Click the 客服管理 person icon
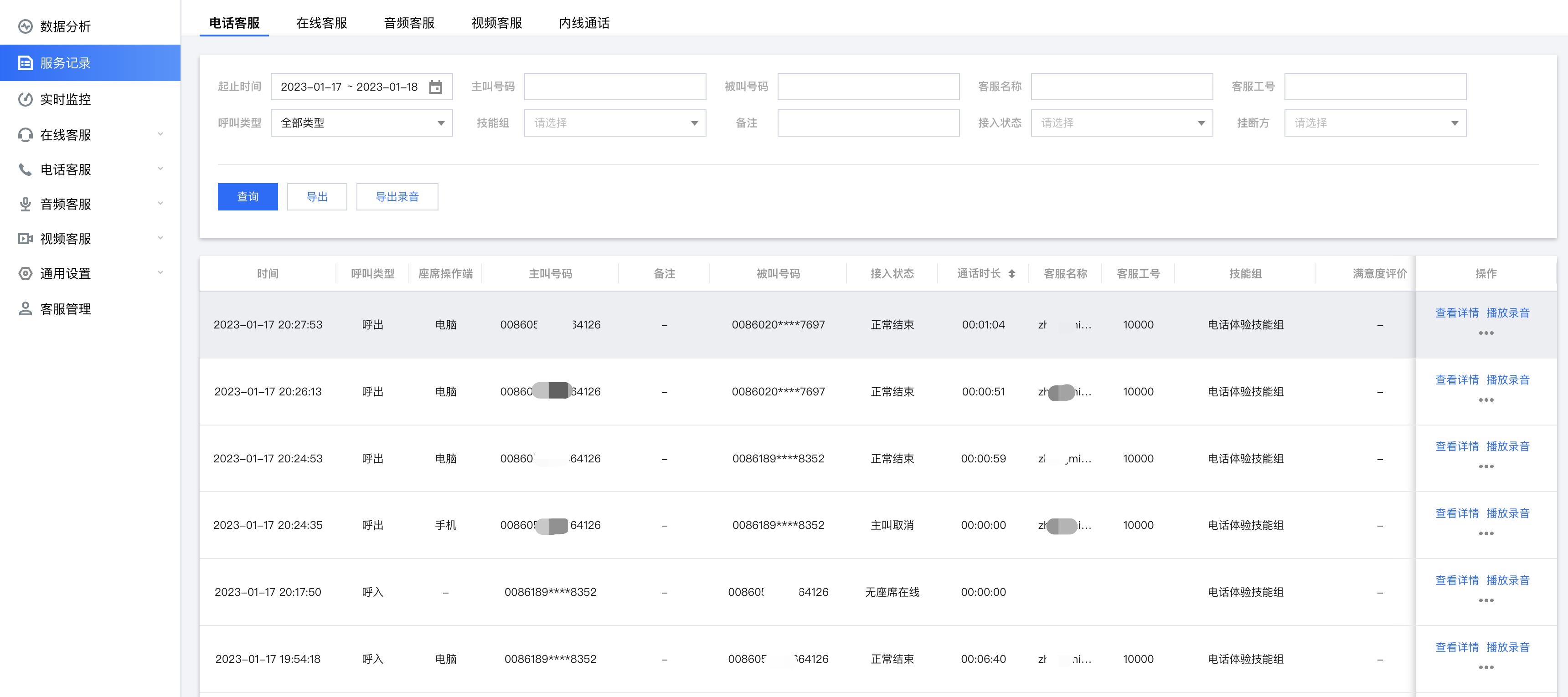Screen dimensions: 1568x697 coord(25,308)
